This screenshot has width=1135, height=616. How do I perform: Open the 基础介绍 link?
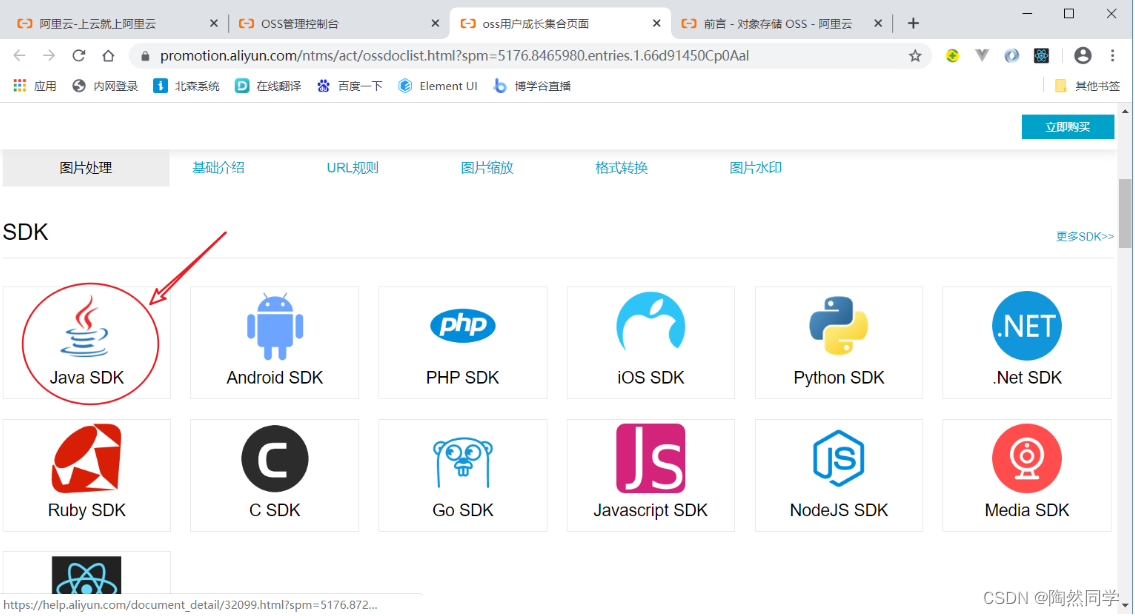coord(219,168)
